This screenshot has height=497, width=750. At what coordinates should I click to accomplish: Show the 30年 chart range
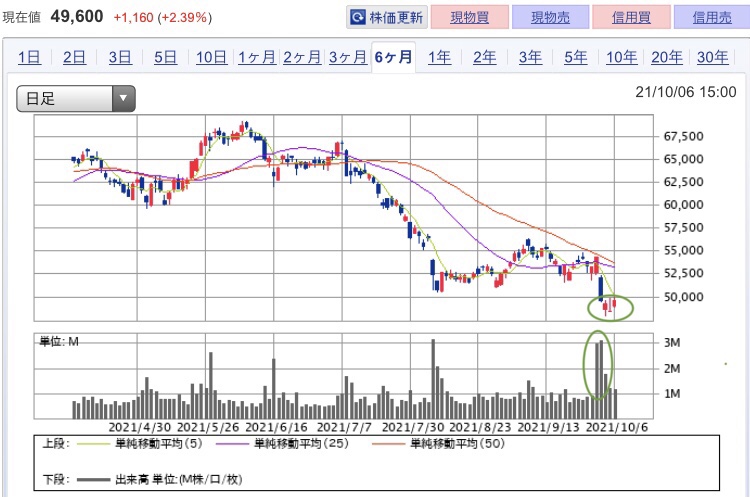click(712, 57)
